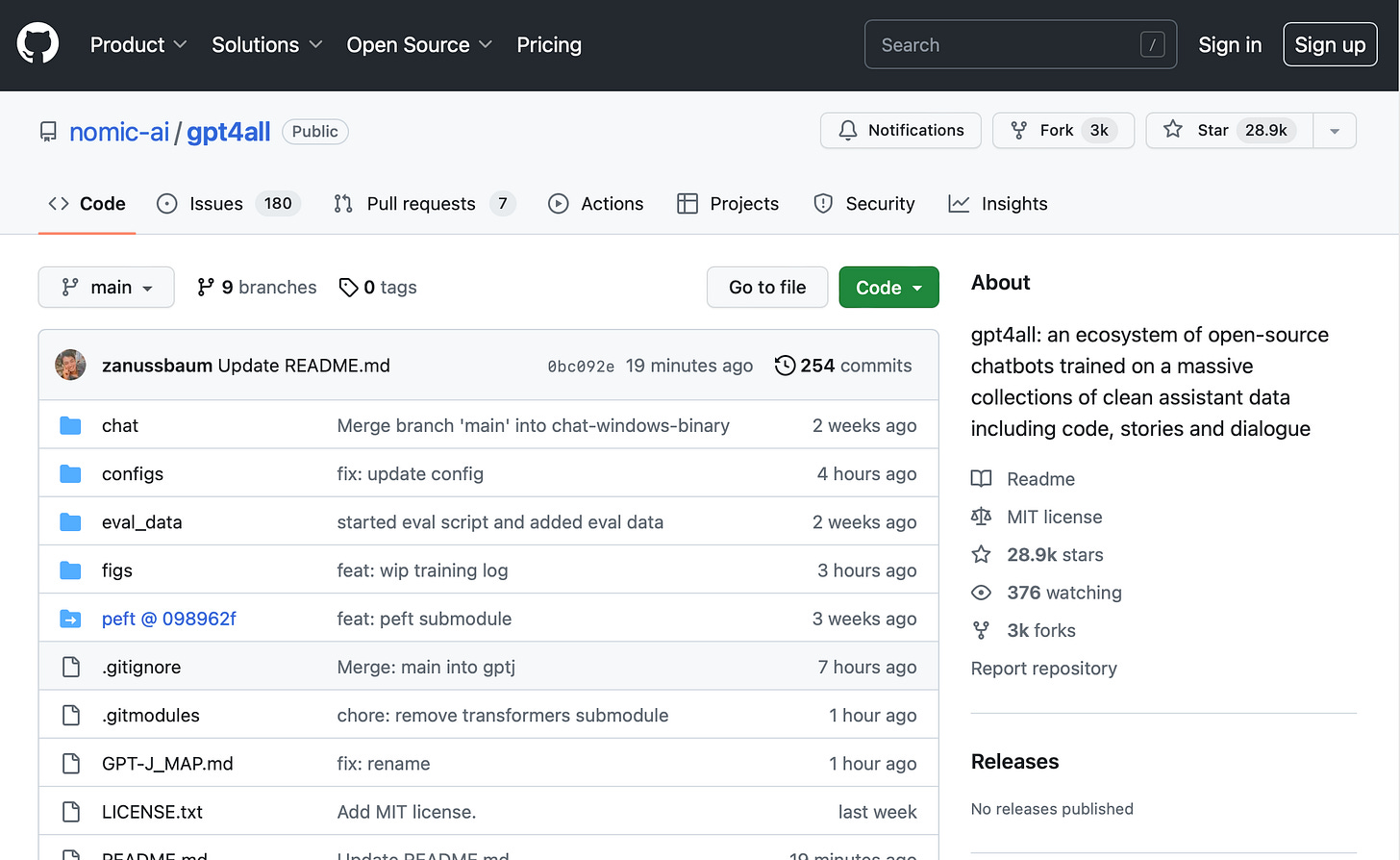Image resolution: width=1400 pixels, height=860 pixels.
Task: Click the 3k forks link
Action: [x=1041, y=631]
